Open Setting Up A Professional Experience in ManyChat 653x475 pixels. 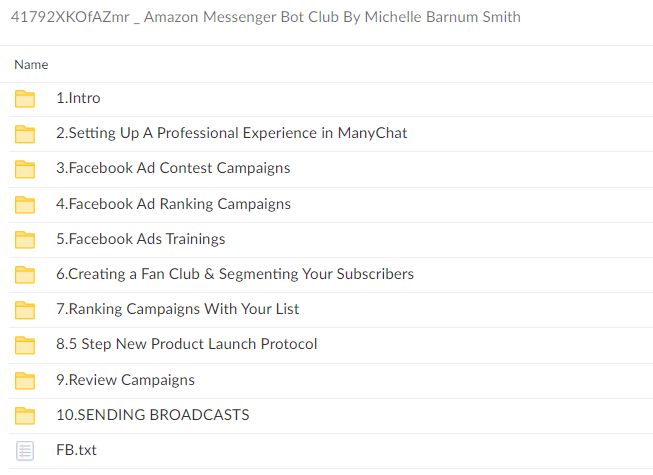pyautogui.click(x=231, y=133)
